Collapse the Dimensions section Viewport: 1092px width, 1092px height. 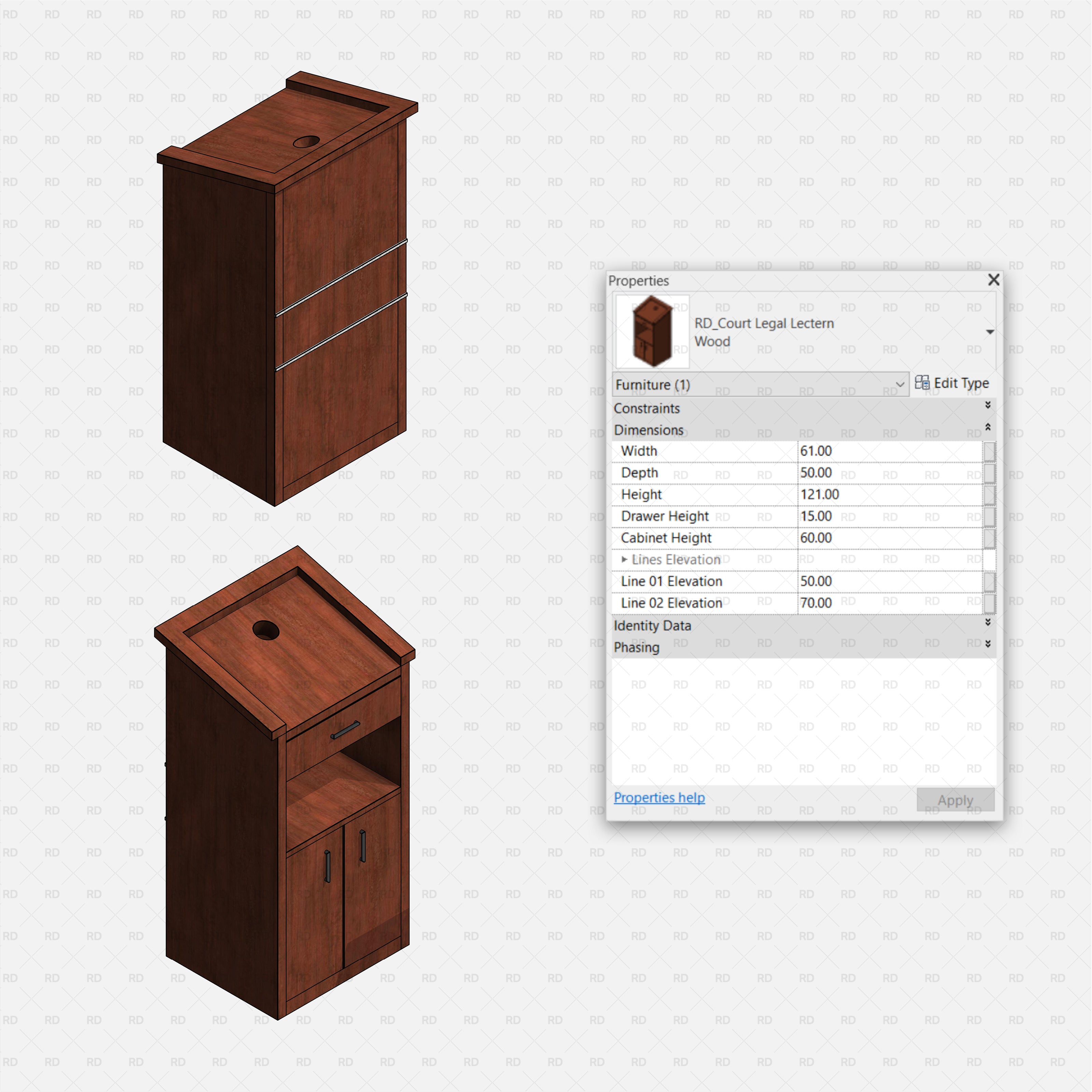[988, 428]
